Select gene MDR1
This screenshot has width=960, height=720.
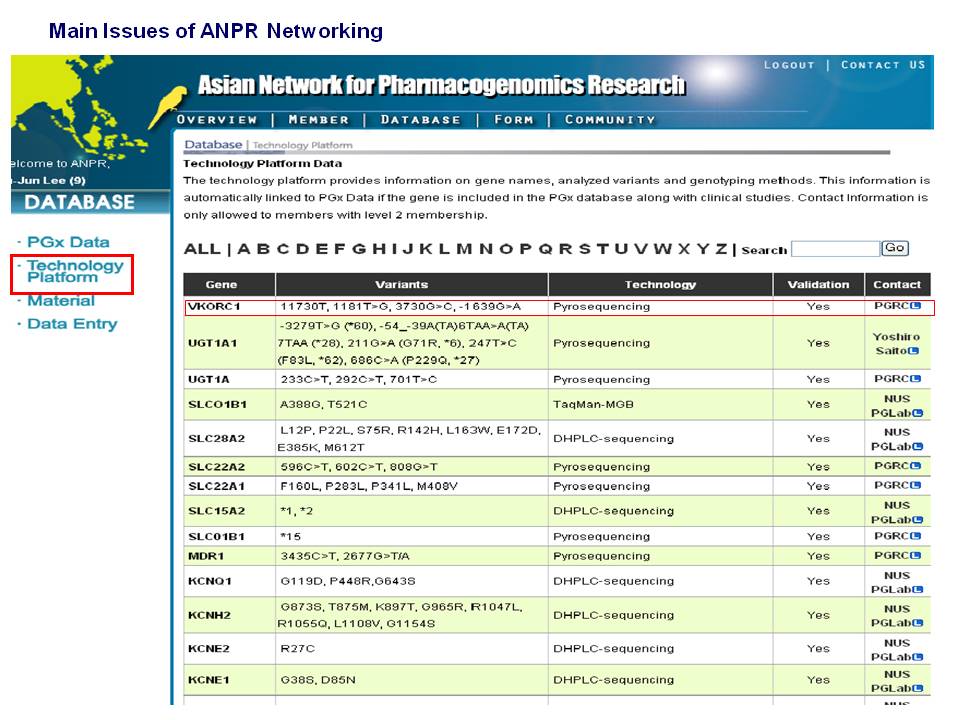click(206, 556)
